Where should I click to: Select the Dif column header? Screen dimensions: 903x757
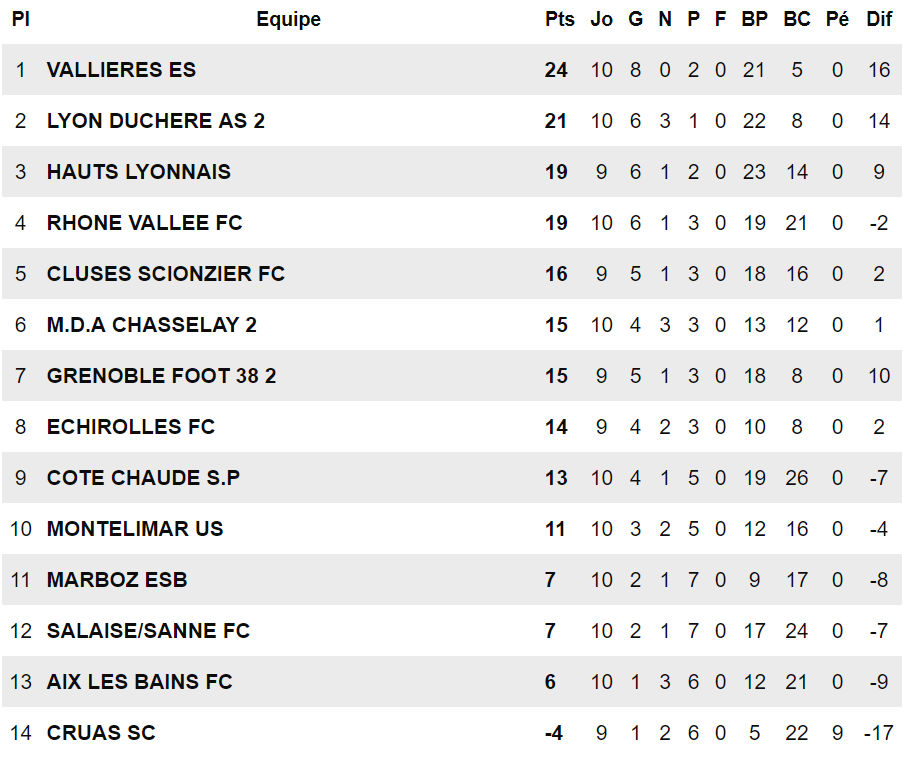coord(879,19)
